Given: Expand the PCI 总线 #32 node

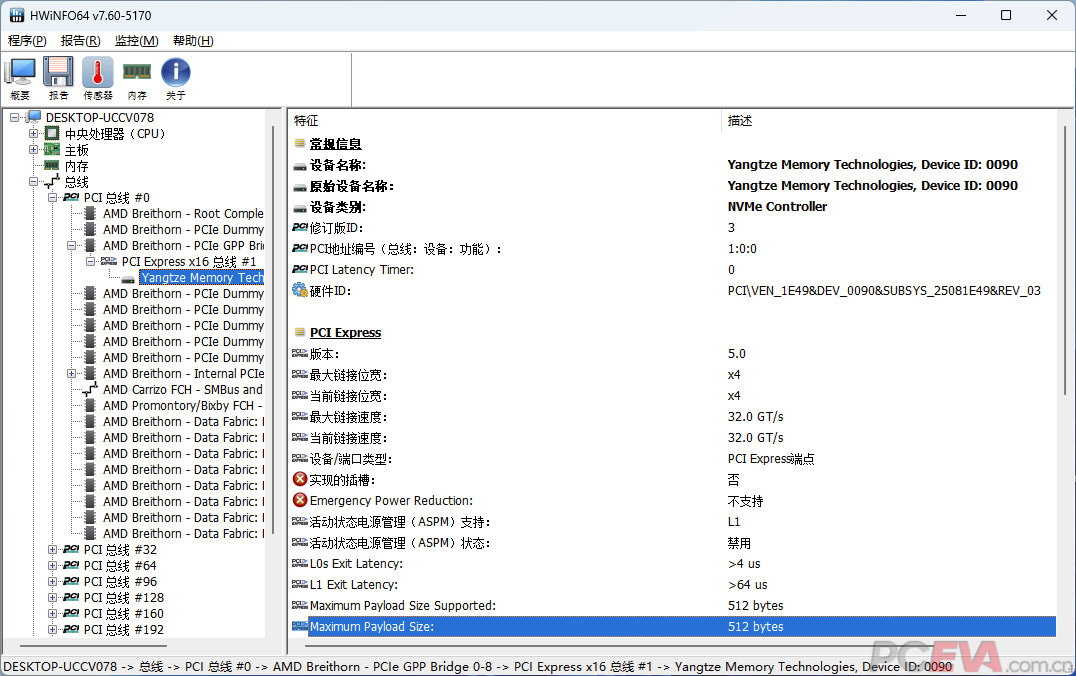Looking at the screenshot, I should [x=52, y=549].
